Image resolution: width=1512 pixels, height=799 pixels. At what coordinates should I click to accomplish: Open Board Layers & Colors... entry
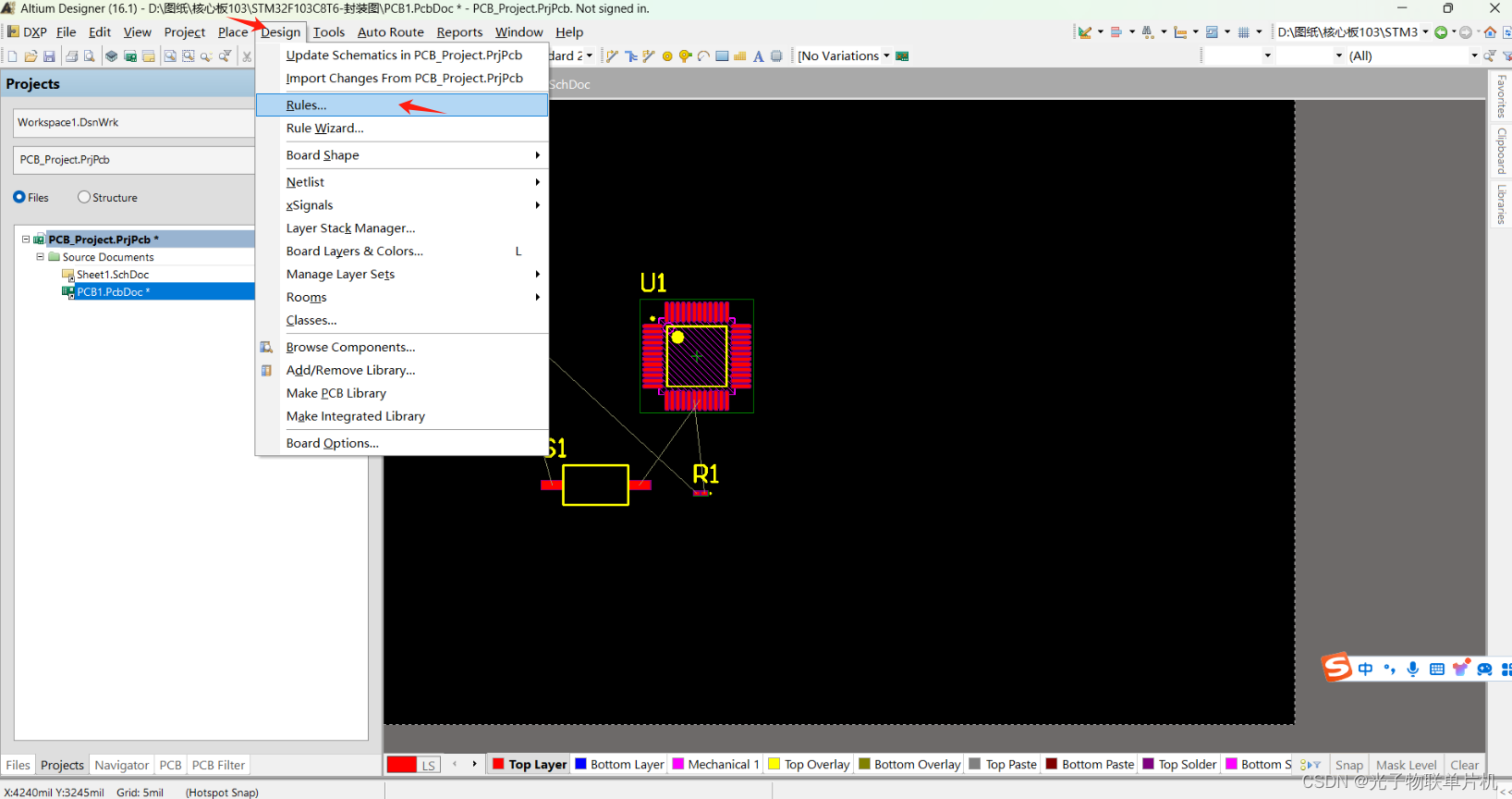tap(402, 252)
